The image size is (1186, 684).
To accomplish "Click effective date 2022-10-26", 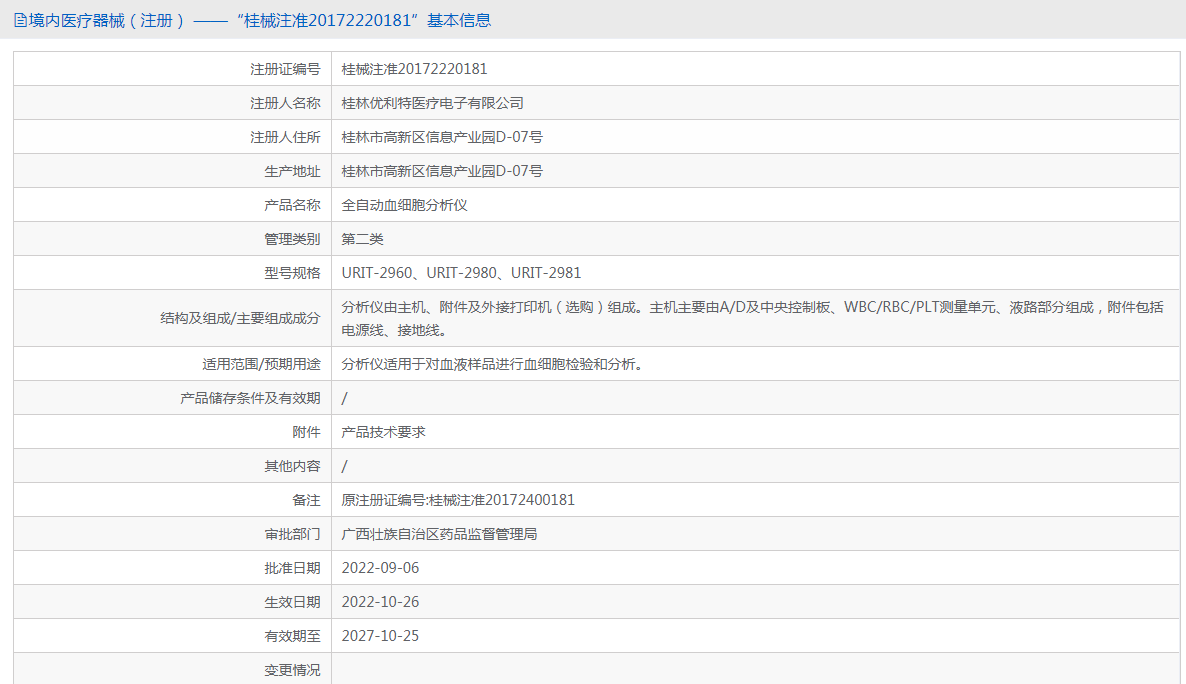I will [380, 602].
